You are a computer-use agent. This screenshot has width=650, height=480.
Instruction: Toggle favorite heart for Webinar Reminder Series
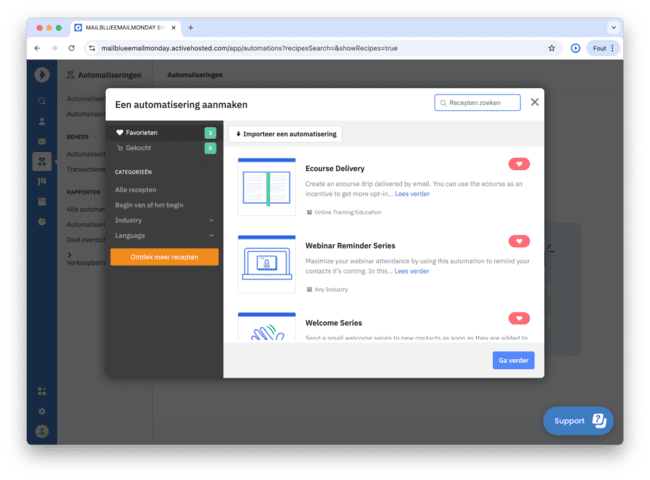(x=519, y=241)
